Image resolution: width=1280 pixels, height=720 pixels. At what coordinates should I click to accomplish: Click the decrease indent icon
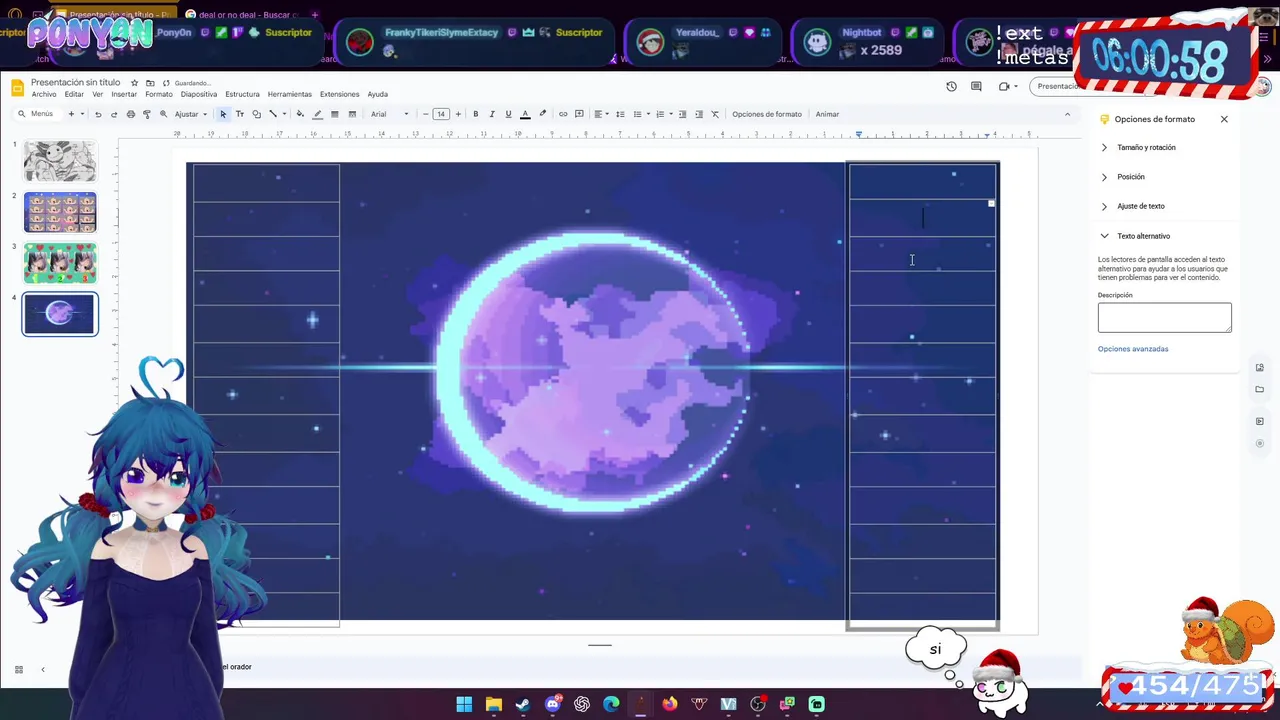point(683,114)
